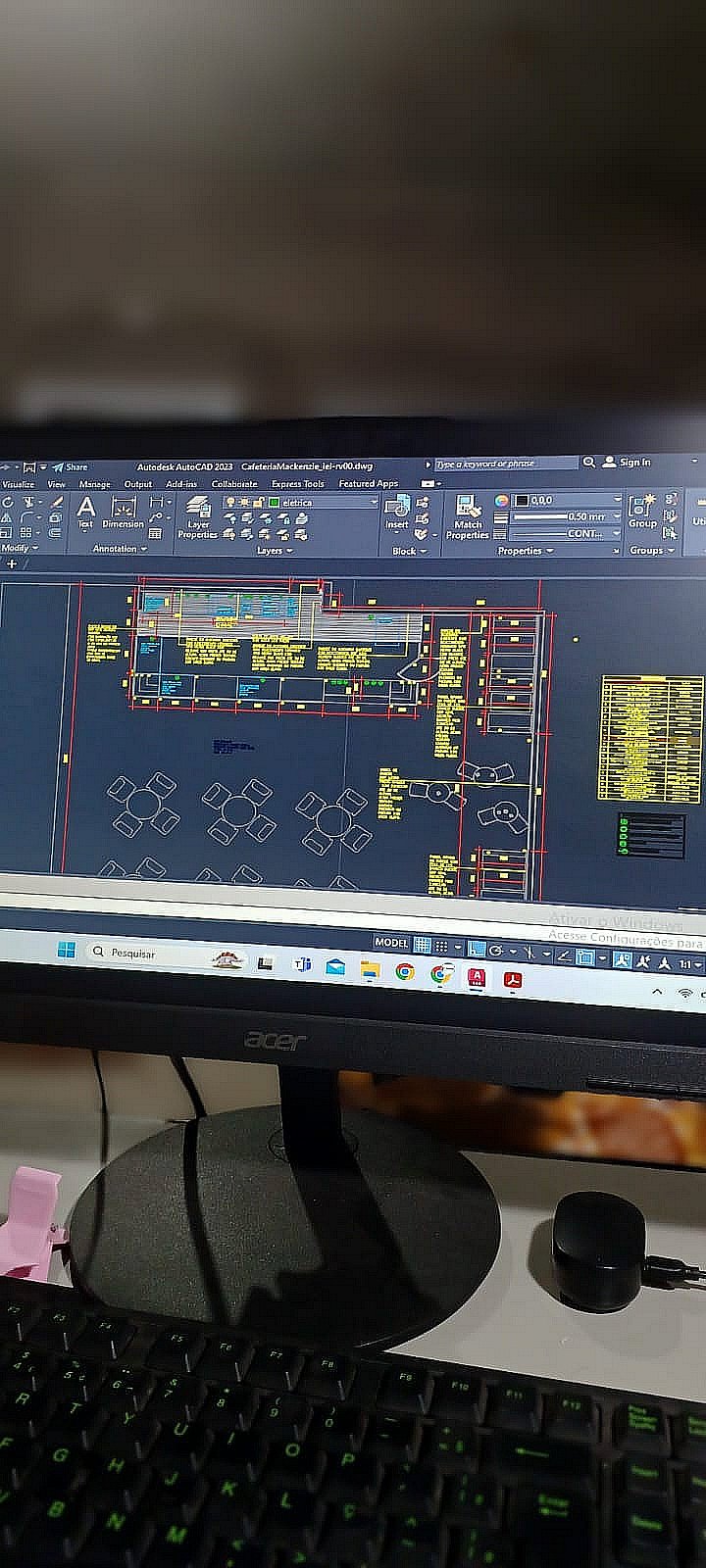Screen dimensions: 706x1568
Task: Activate Match Properties tool
Action: click(x=468, y=516)
